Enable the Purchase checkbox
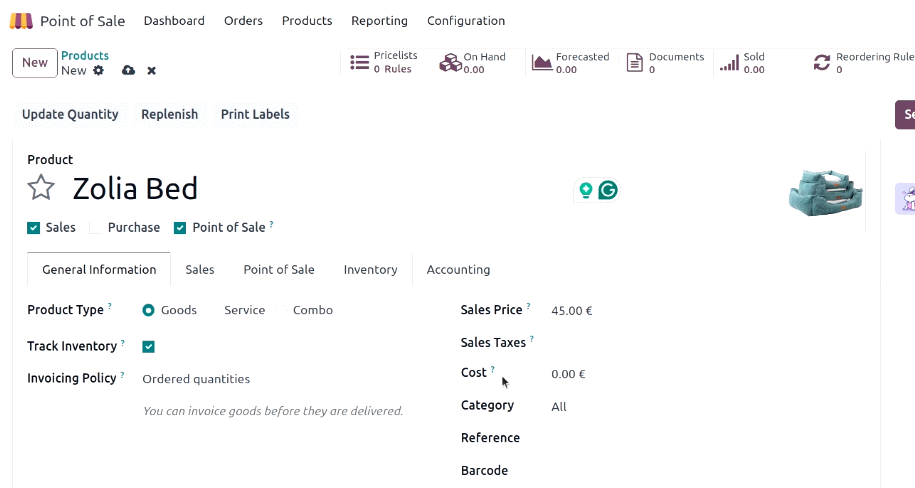Viewport: 915px width, 488px height. pos(95,228)
